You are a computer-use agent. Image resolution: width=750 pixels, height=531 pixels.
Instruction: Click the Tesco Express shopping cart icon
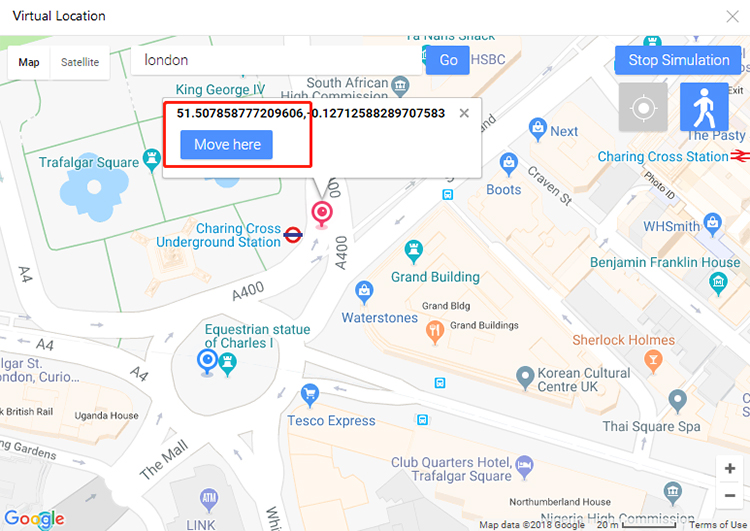(310, 395)
